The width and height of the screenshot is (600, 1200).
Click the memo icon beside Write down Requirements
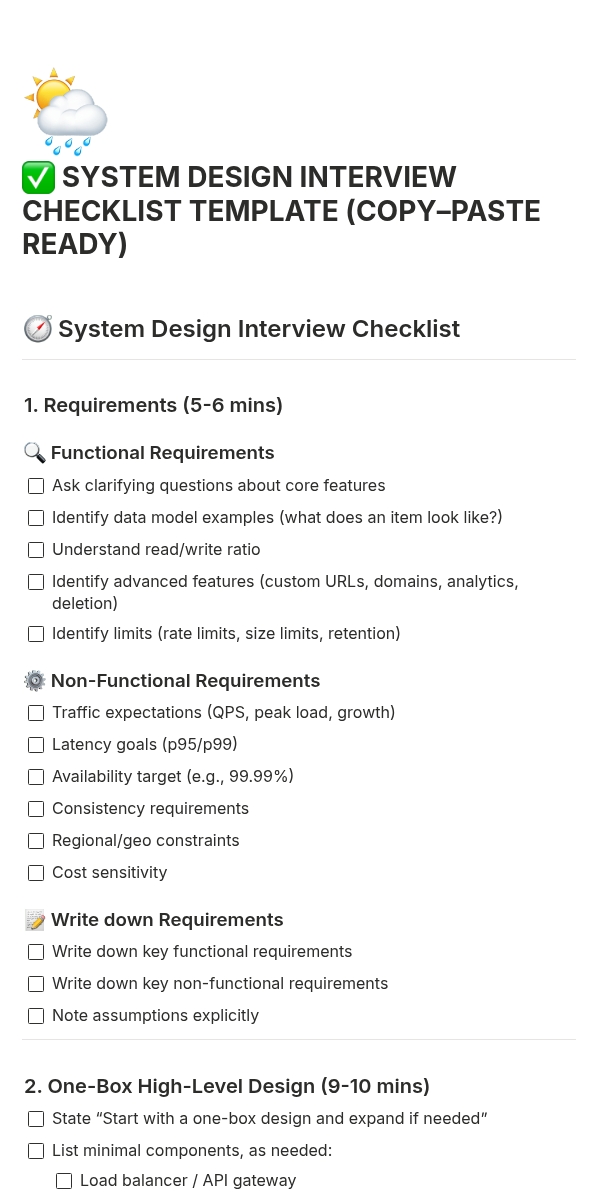[x=35, y=920]
